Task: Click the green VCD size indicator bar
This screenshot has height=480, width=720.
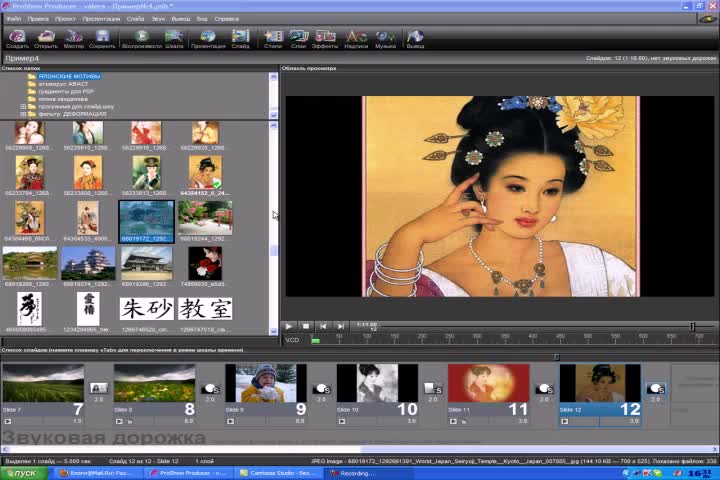Action: [x=315, y=341]
